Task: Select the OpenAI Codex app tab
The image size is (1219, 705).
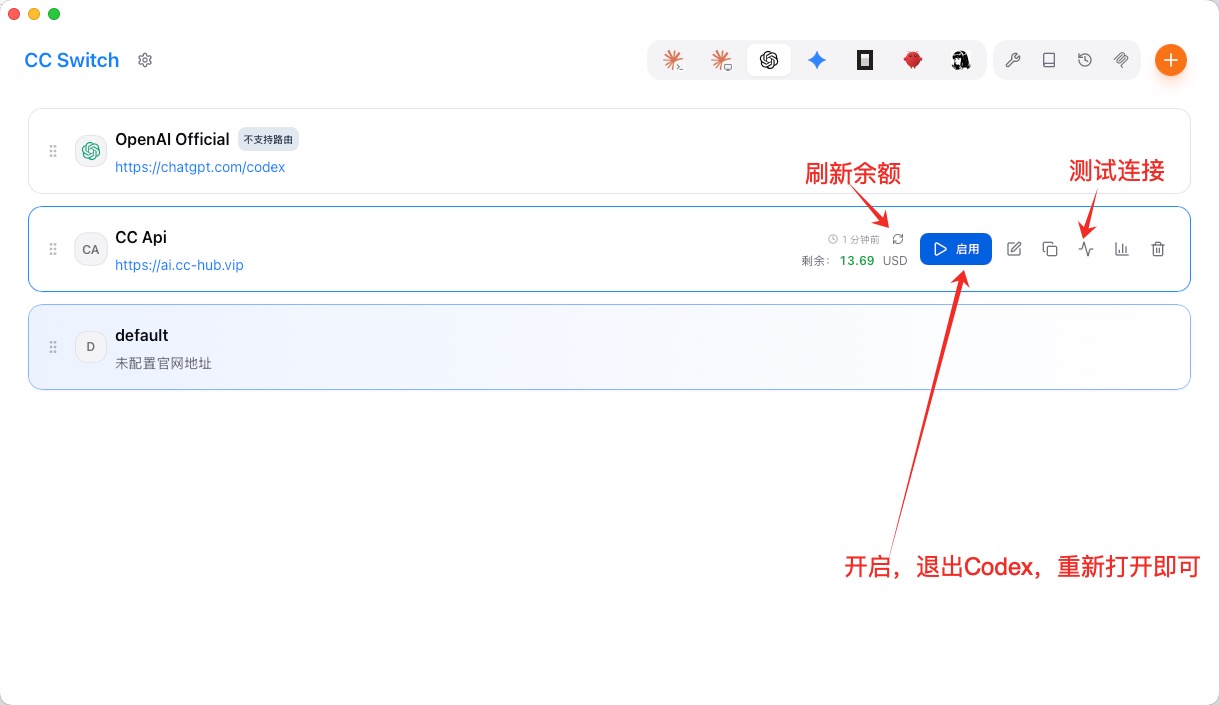Action: (x=769, y=60)
